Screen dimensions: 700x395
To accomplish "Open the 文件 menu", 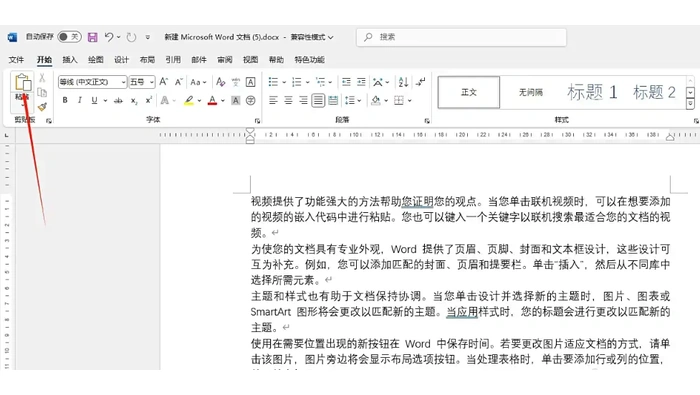I will [x=16, y=60].
